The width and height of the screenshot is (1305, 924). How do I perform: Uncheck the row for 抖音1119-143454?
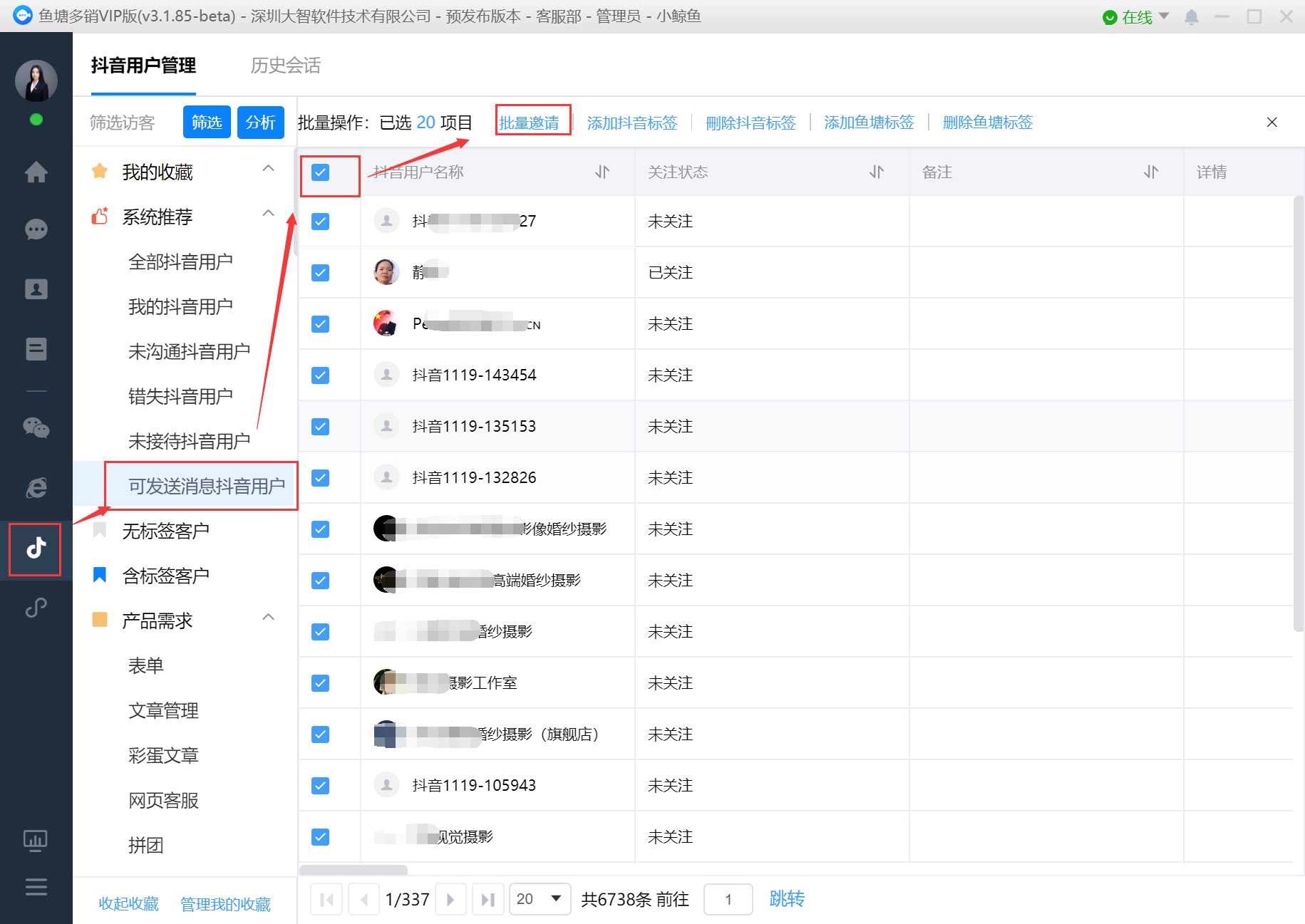coord(321,375)
